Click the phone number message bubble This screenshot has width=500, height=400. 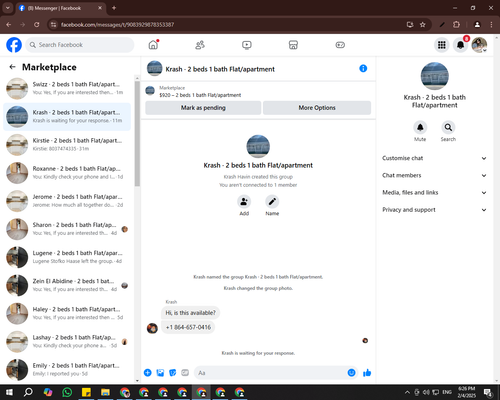click(x=188, y=327)
